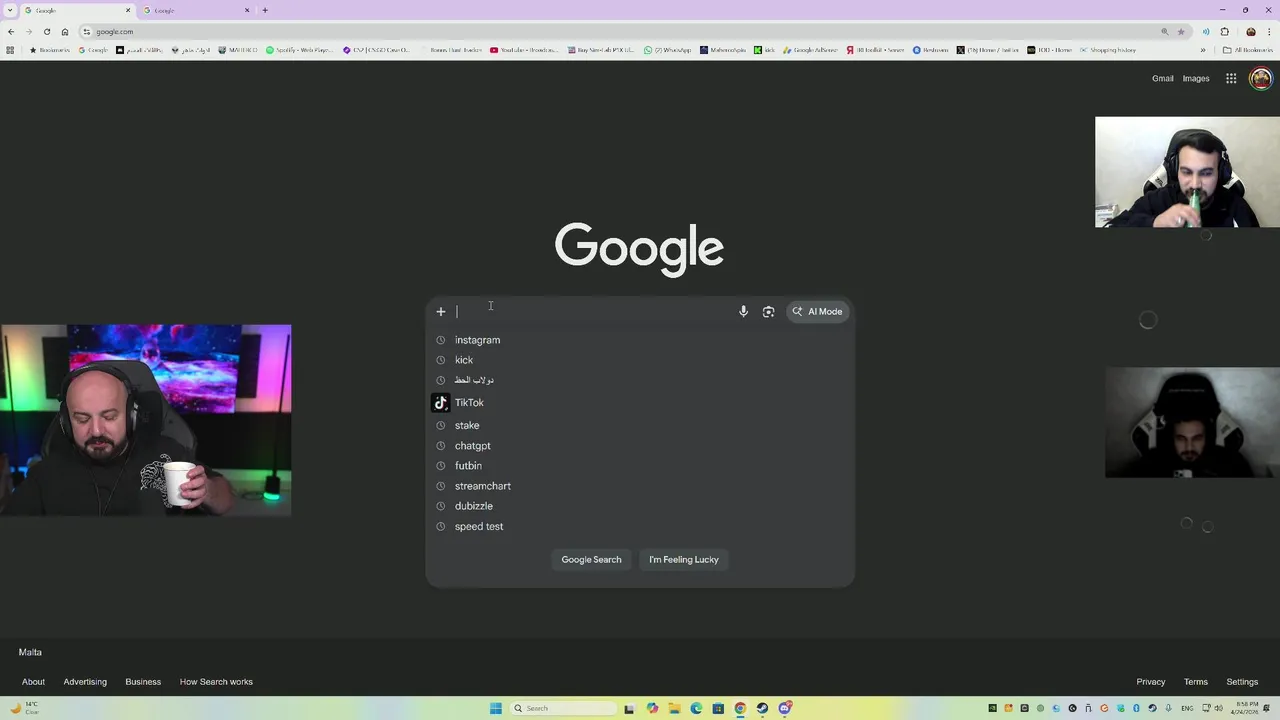1280x720 pixels.
Task: Select the dubizzle suggestion
Action: coord(640,506)
